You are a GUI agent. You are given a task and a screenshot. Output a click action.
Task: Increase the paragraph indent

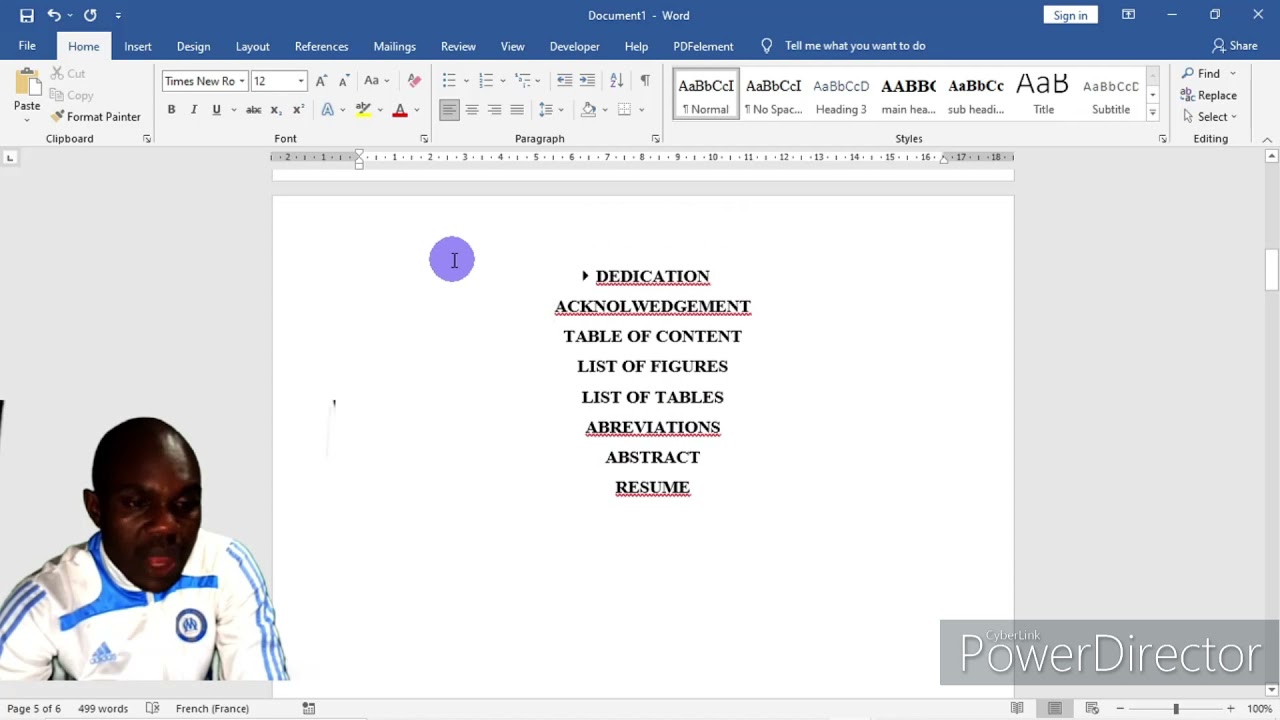[x=587, y=81]
